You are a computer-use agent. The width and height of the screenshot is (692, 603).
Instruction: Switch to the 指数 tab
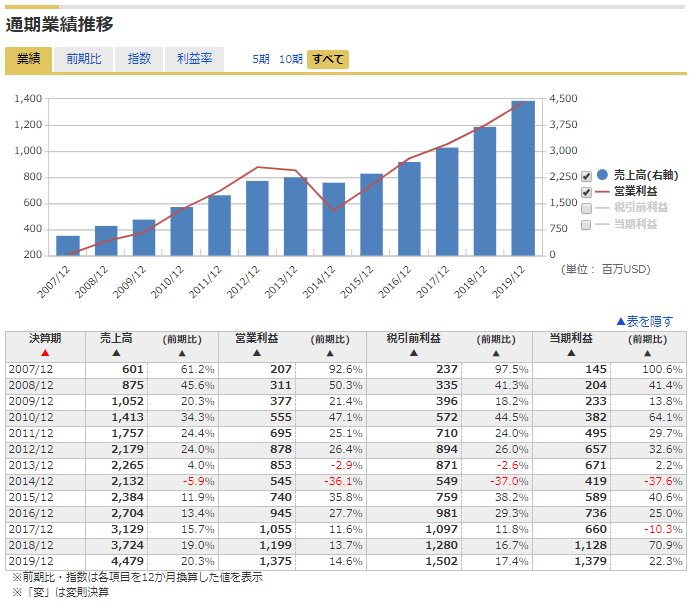[139, 59]
